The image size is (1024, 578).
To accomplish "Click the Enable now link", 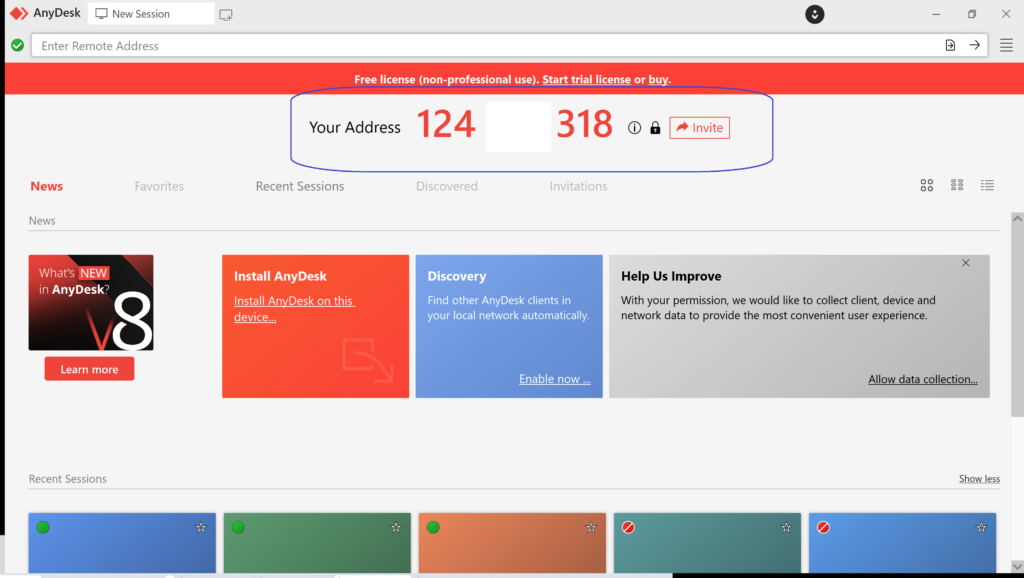I will (554, 379).
